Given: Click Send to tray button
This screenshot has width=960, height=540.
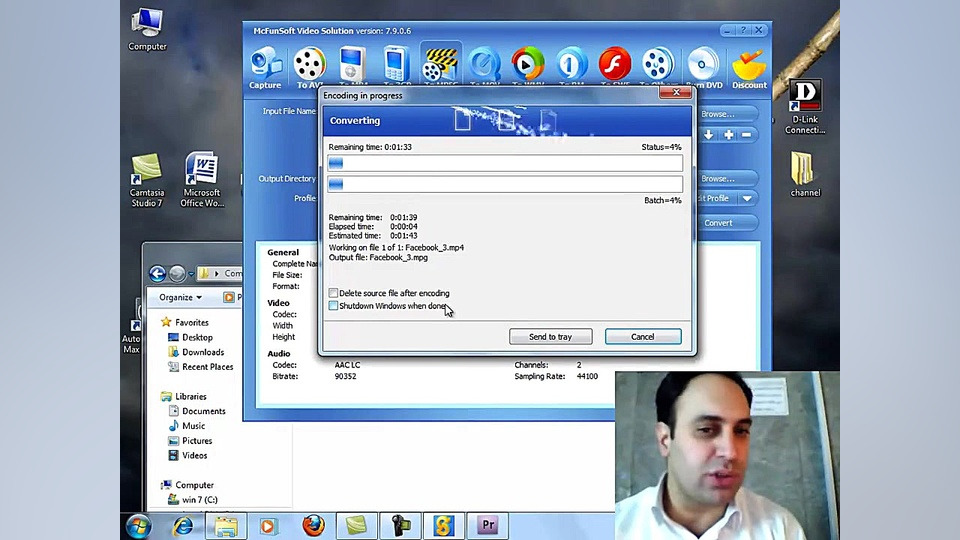Looking at the screenshot, I should pyautogui.click(x=550, y=337).
